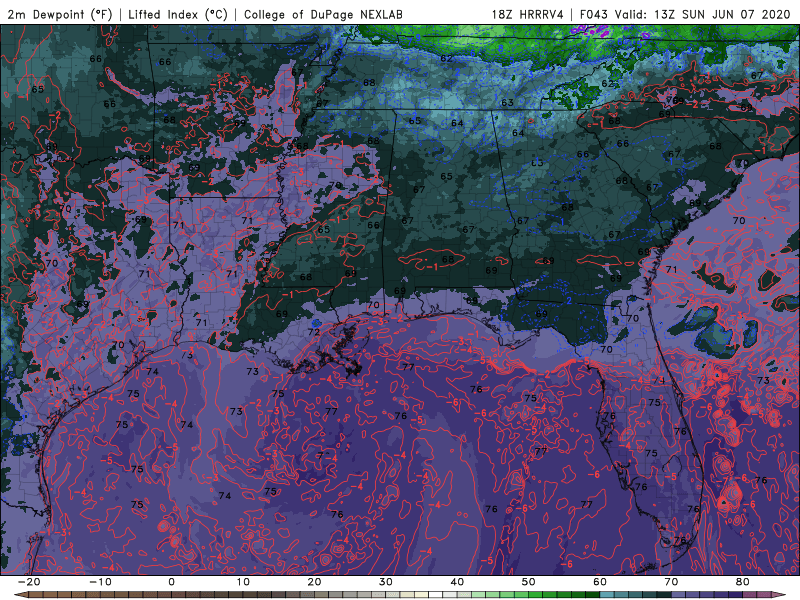This screenshot has width=800, height=600.
Task: Click the '80' colorbar tick label
Action: (743, 582)
